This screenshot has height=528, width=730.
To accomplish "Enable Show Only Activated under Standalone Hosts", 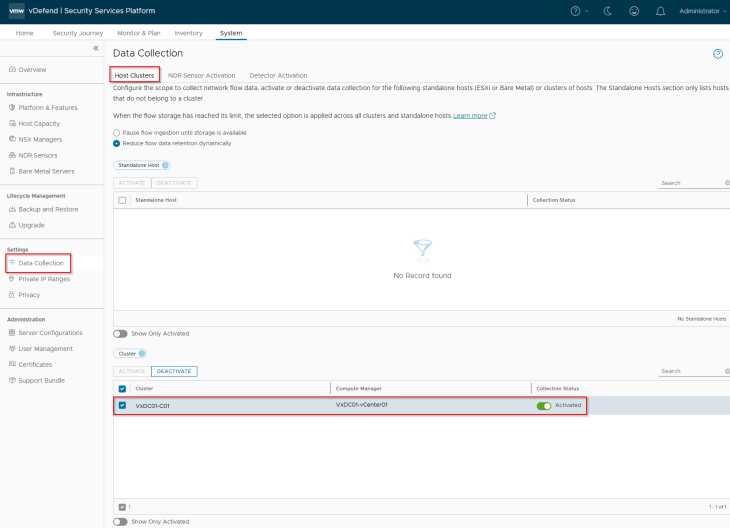I will tap(120, 333).
